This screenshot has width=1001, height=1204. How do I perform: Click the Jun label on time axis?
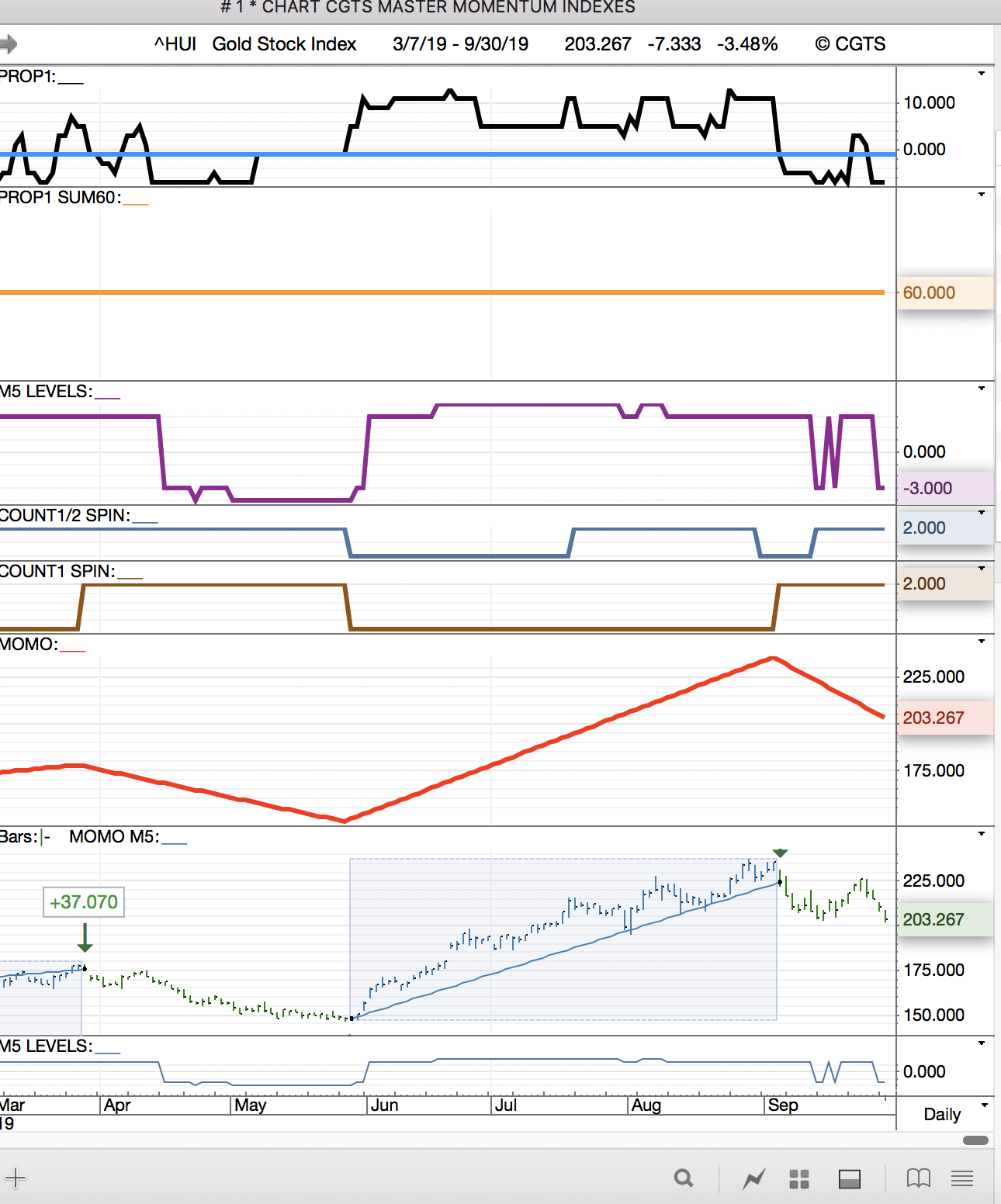384,1105
